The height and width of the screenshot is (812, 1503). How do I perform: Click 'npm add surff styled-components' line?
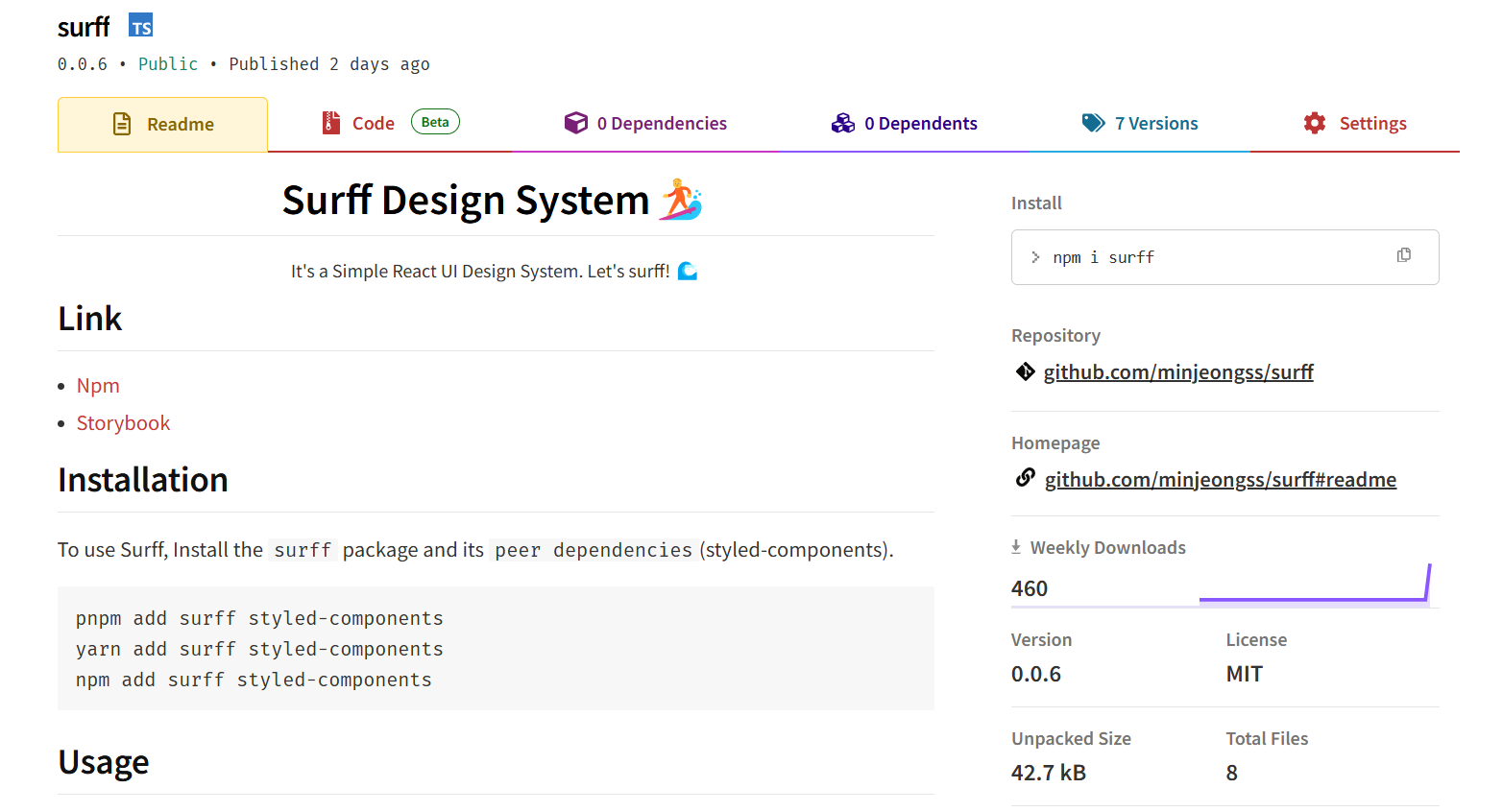click(254, 680)
